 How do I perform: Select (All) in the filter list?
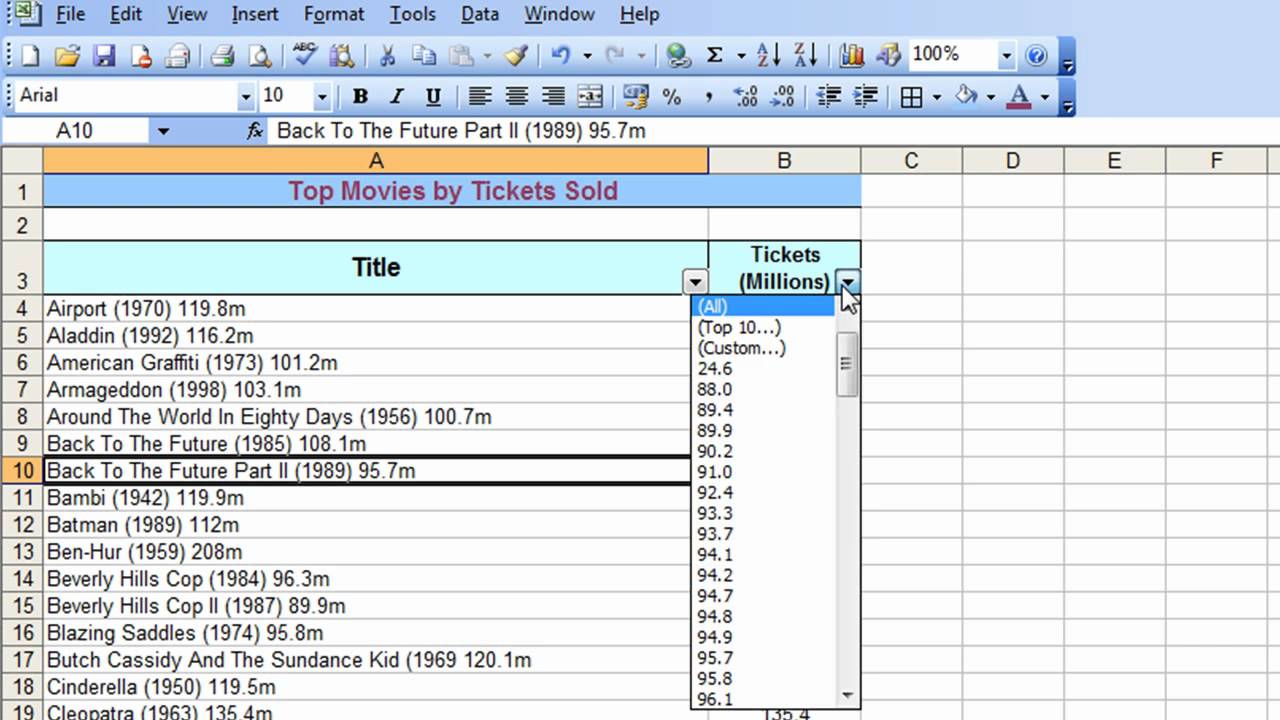(x=765, y=307)
